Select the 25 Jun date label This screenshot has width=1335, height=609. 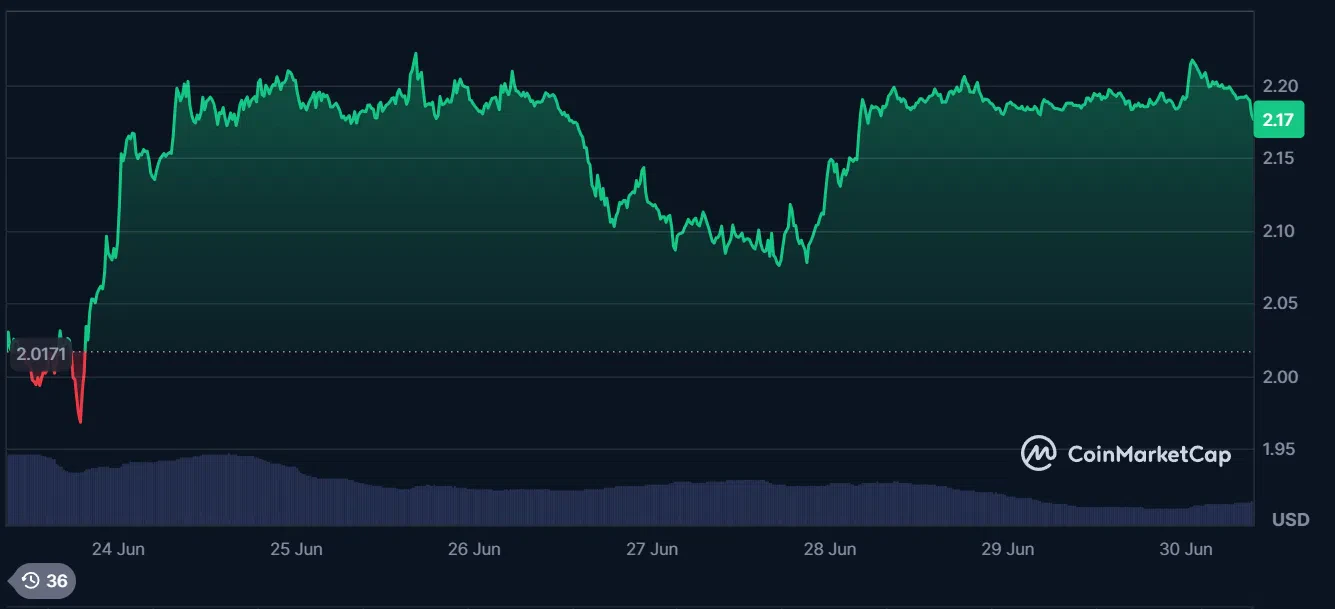click(x=296, y=549)
